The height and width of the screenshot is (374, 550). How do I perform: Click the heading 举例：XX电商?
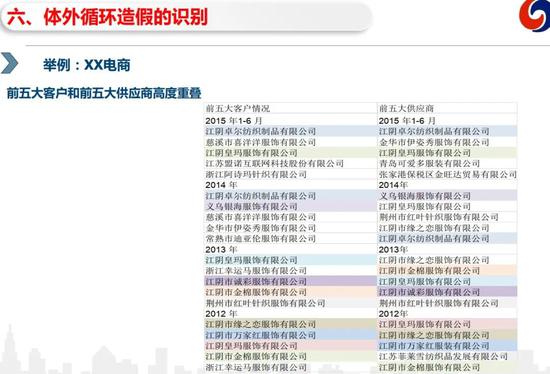pyautogui.click(x=87, y=65)
